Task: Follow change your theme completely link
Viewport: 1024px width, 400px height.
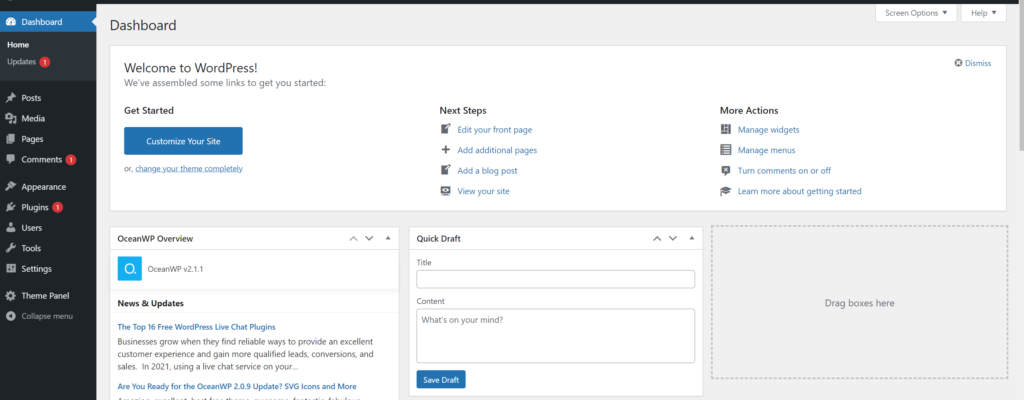Action: 189,169
